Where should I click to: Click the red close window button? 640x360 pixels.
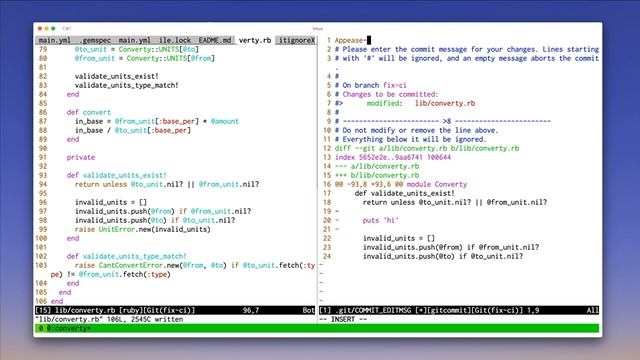pos(40,29)
